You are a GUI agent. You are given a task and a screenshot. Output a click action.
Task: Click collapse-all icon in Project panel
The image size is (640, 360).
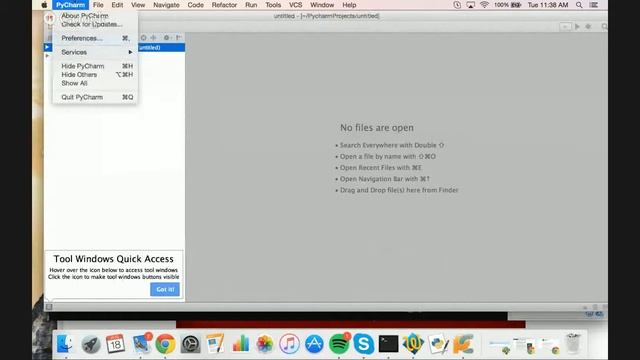click(153, 38)
